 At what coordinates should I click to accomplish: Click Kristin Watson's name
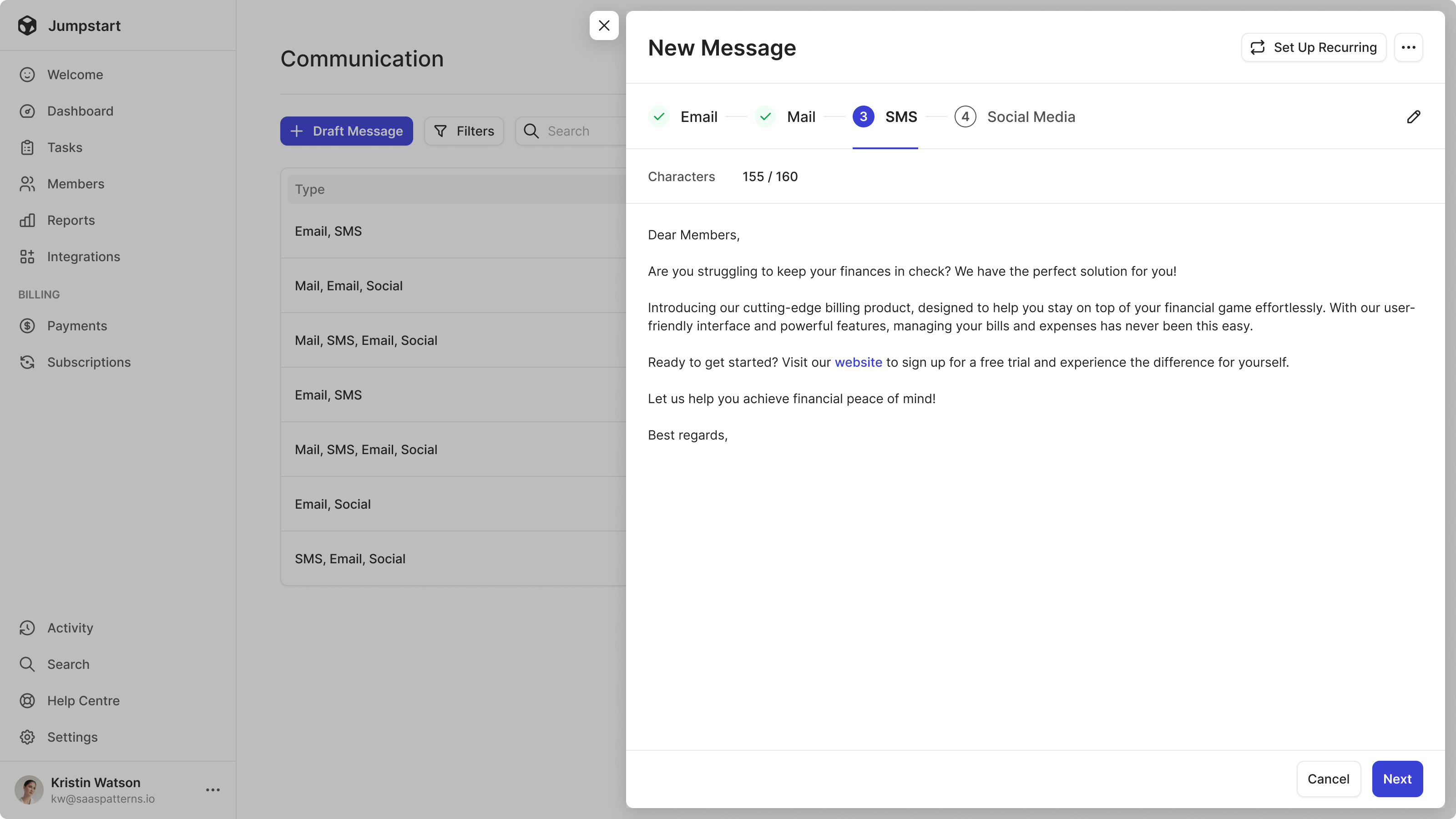click(x=96, y=782)
